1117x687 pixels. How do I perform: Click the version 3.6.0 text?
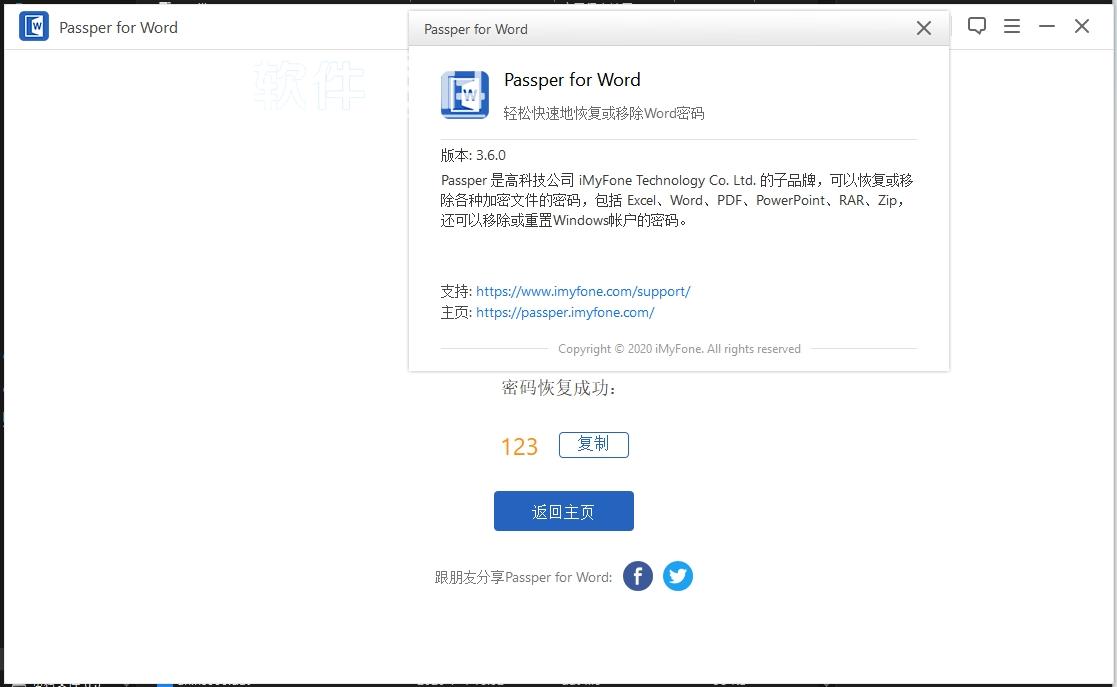pyautogui.click(x=473, y=155)
